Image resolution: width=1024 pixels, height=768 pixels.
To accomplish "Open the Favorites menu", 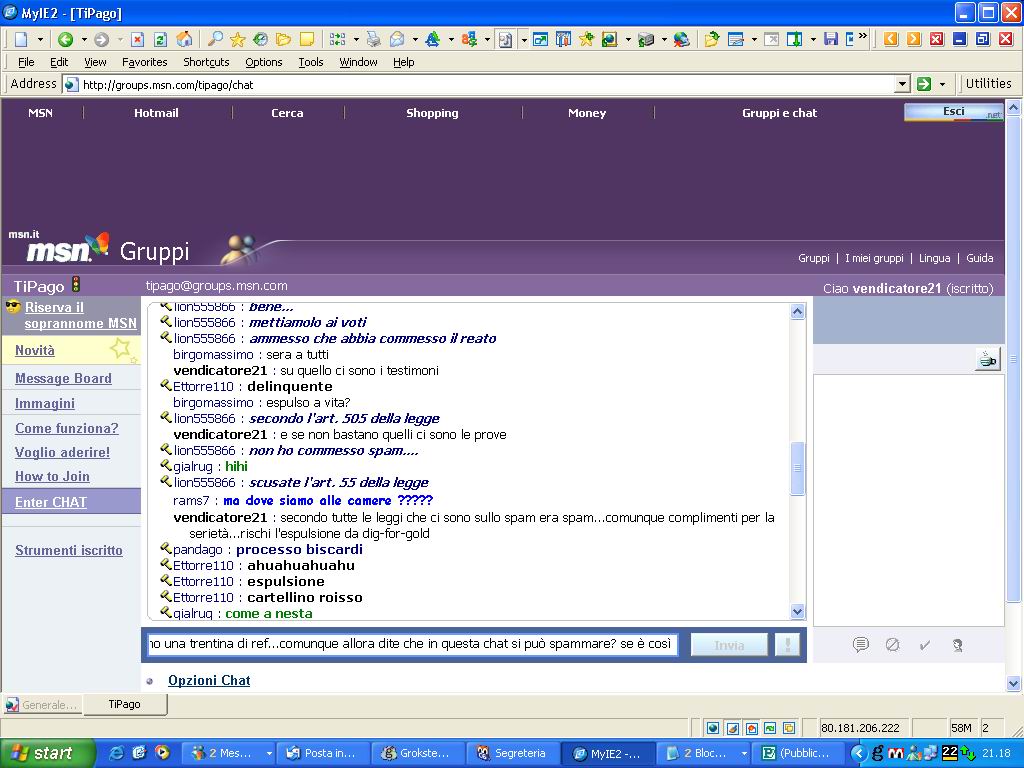I will click(144, 62).
